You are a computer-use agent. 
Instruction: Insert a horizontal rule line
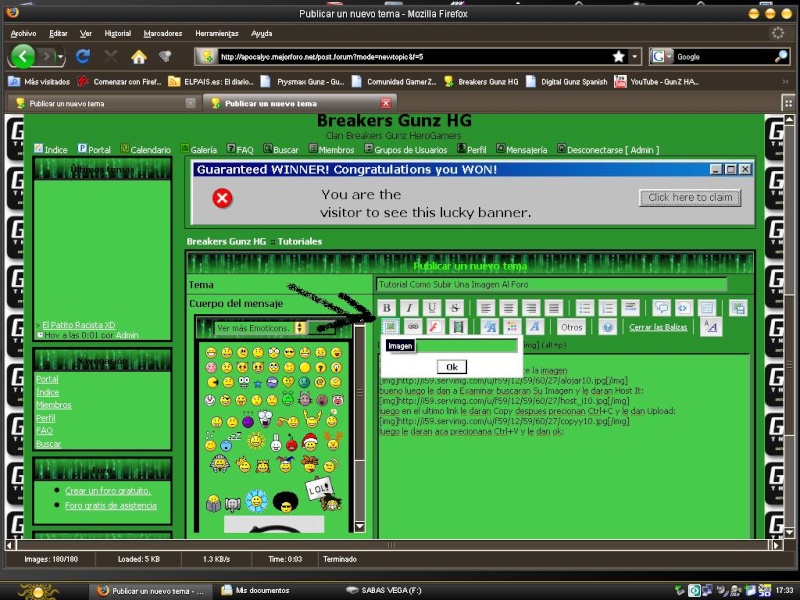(x=630, y=308)
